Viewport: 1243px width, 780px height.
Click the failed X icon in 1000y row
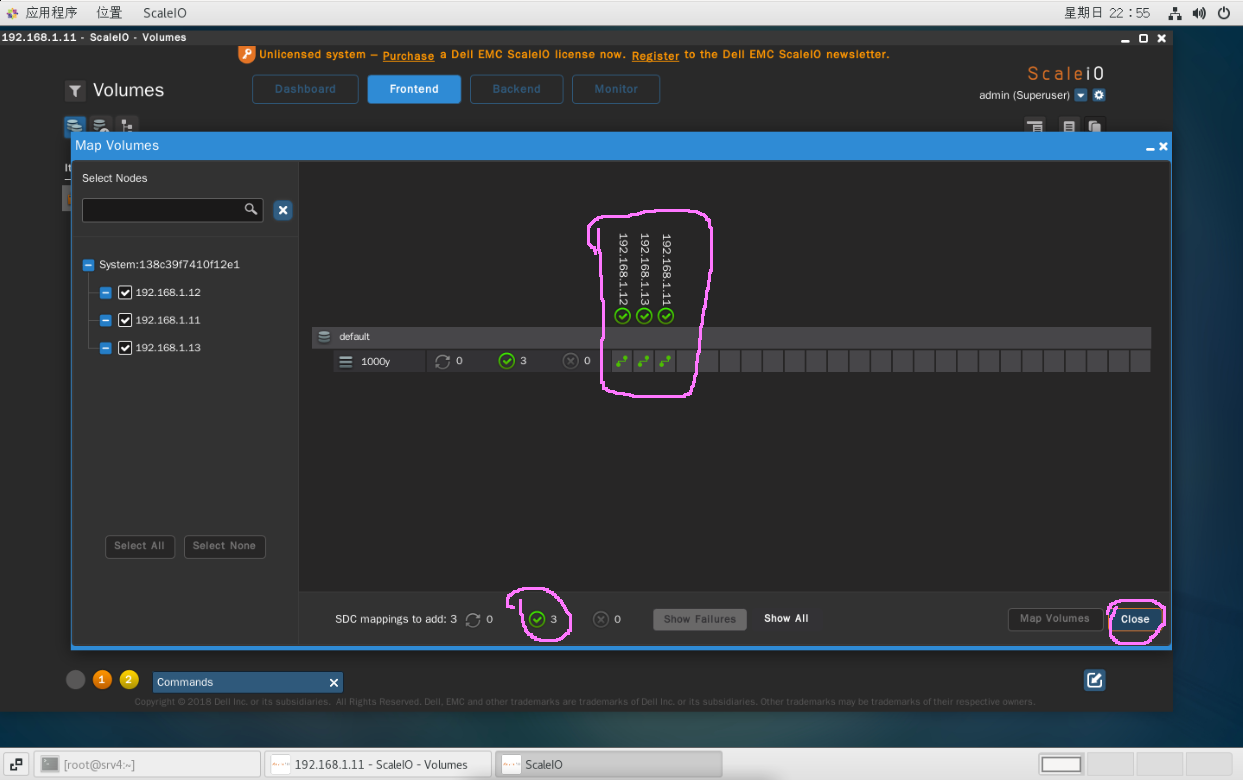click(x=570, y=361)
